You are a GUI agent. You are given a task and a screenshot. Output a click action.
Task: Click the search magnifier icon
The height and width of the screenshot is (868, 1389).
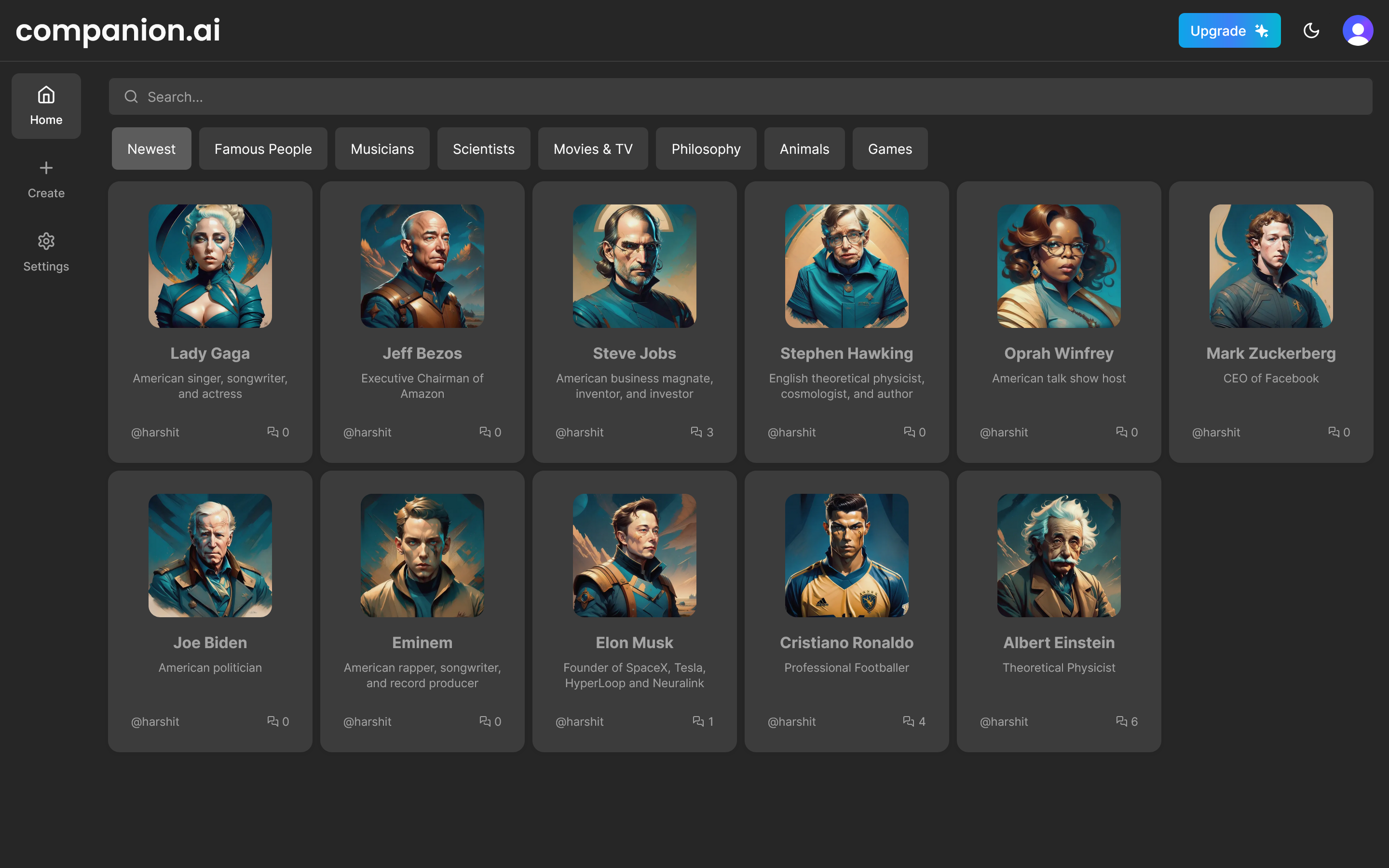coord(130,96)
